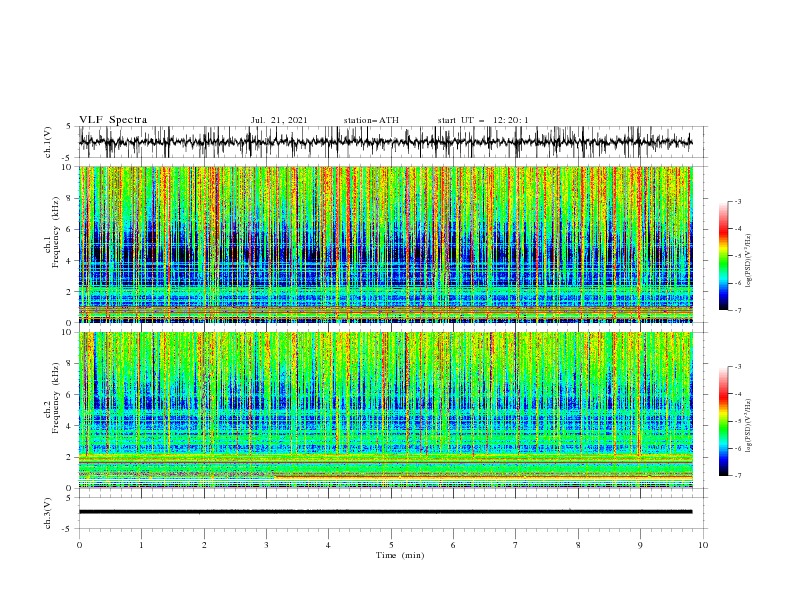Click the time axis tick label '0'
The image size is (792, 612).
[79, 545]
